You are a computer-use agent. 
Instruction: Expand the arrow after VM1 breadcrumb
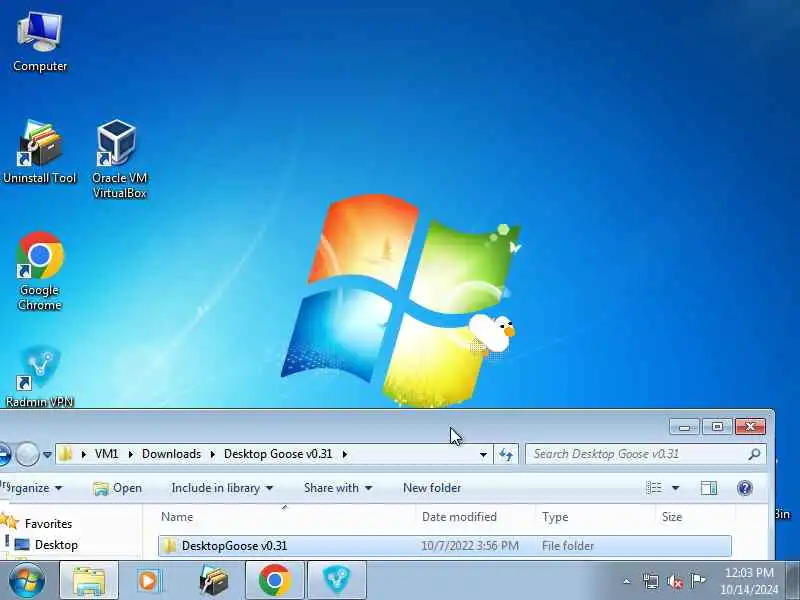(x=131, y=454)
